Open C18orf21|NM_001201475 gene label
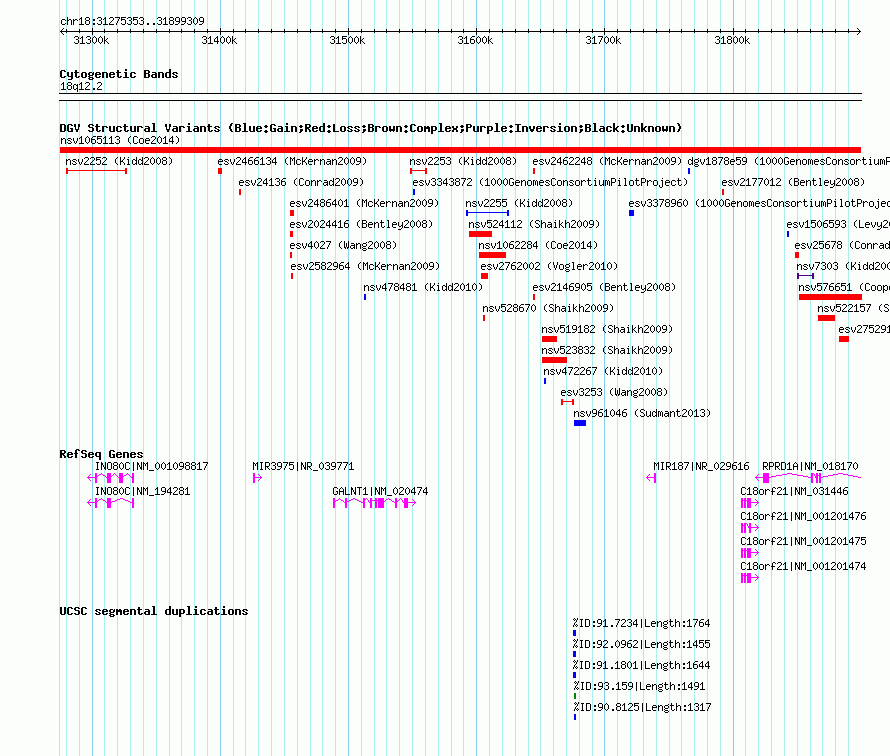The width and height of the screenshot is (890, 756). [803, 541]
